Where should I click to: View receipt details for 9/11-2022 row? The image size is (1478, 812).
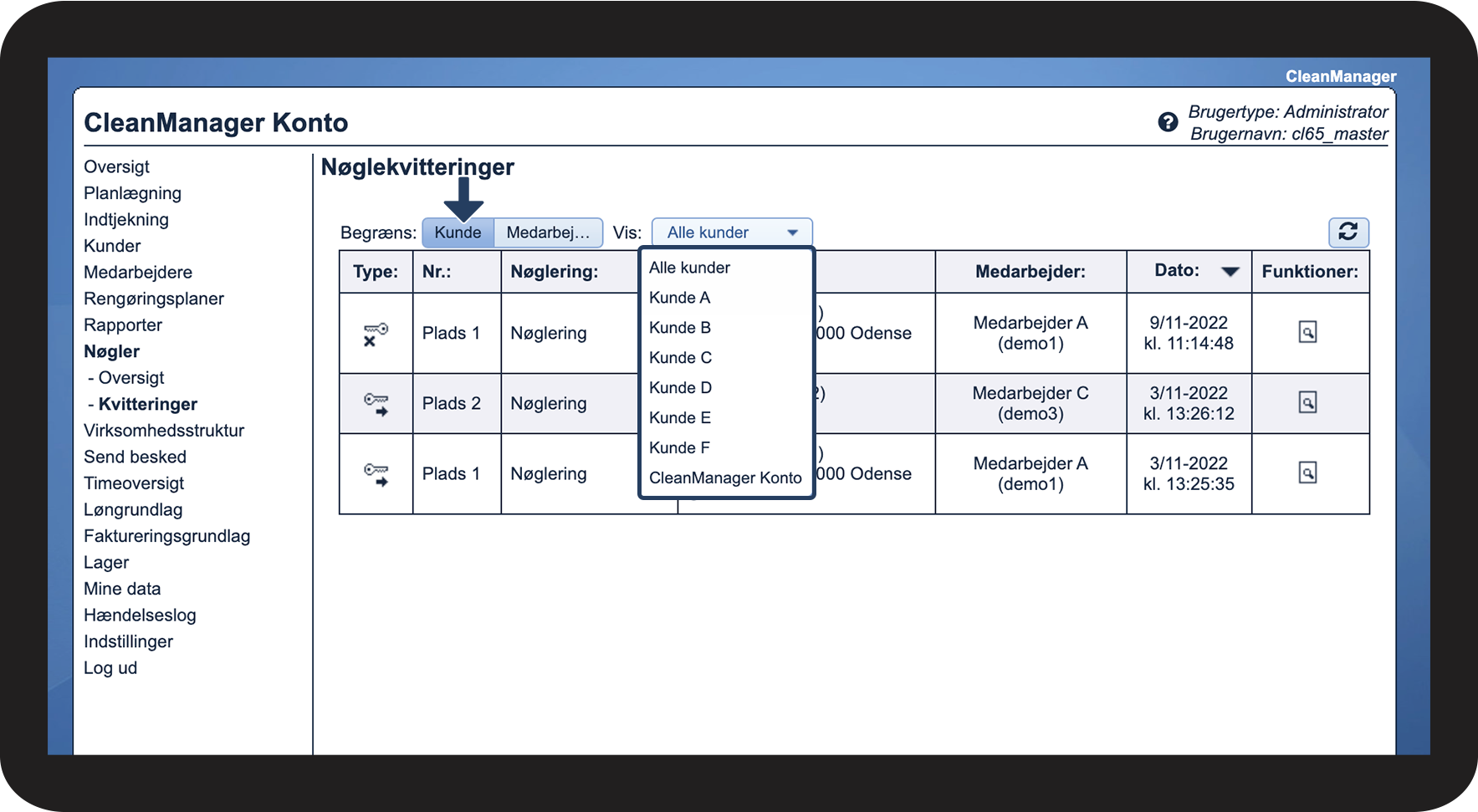coord(1307,332)
